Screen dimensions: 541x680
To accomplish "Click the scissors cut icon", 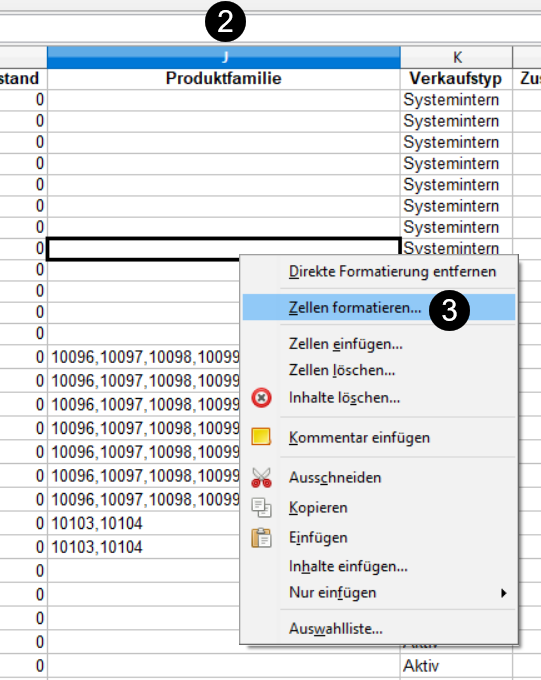I will (x=262, y=477).
